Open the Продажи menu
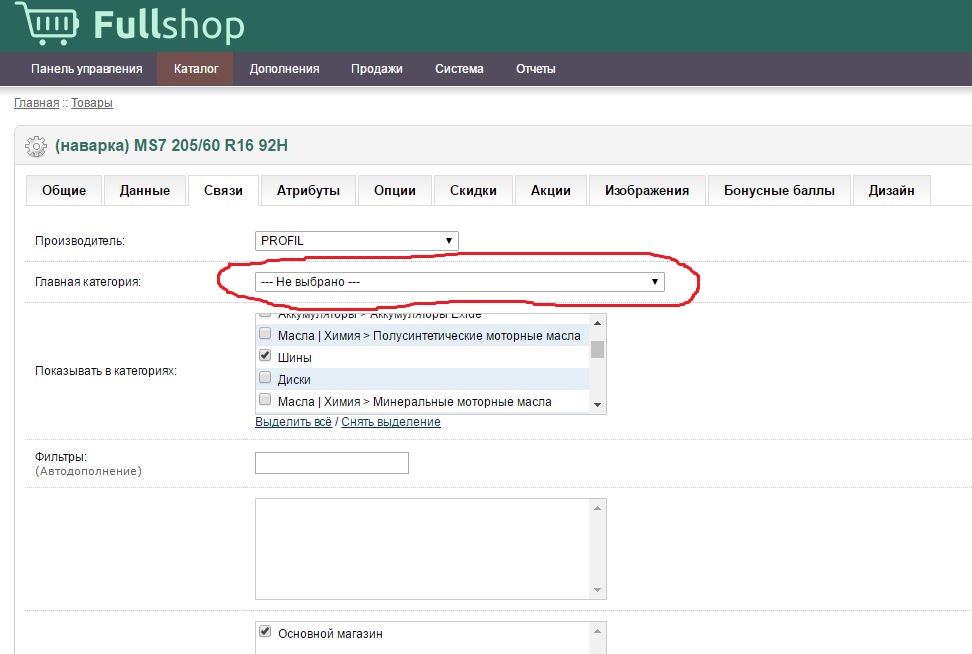The image size is (972, 654). pos(377,69)
